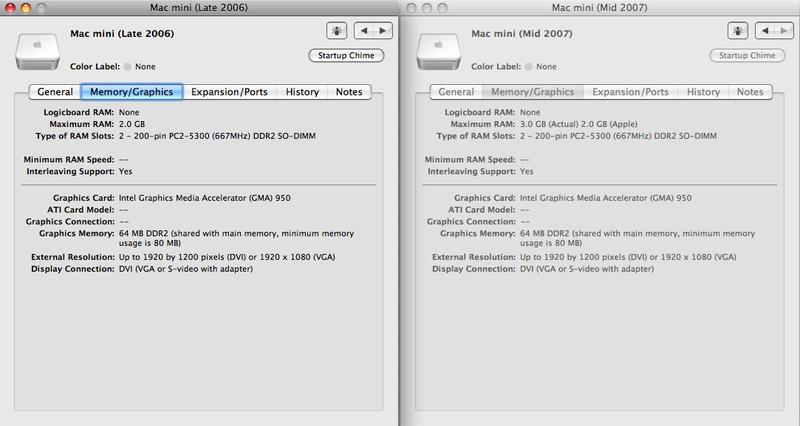The width and height of the screenshot is (800, 426).
Task: Click the bold heading 'Mac mini (Mid 2007)'
Action: point(522,34)
